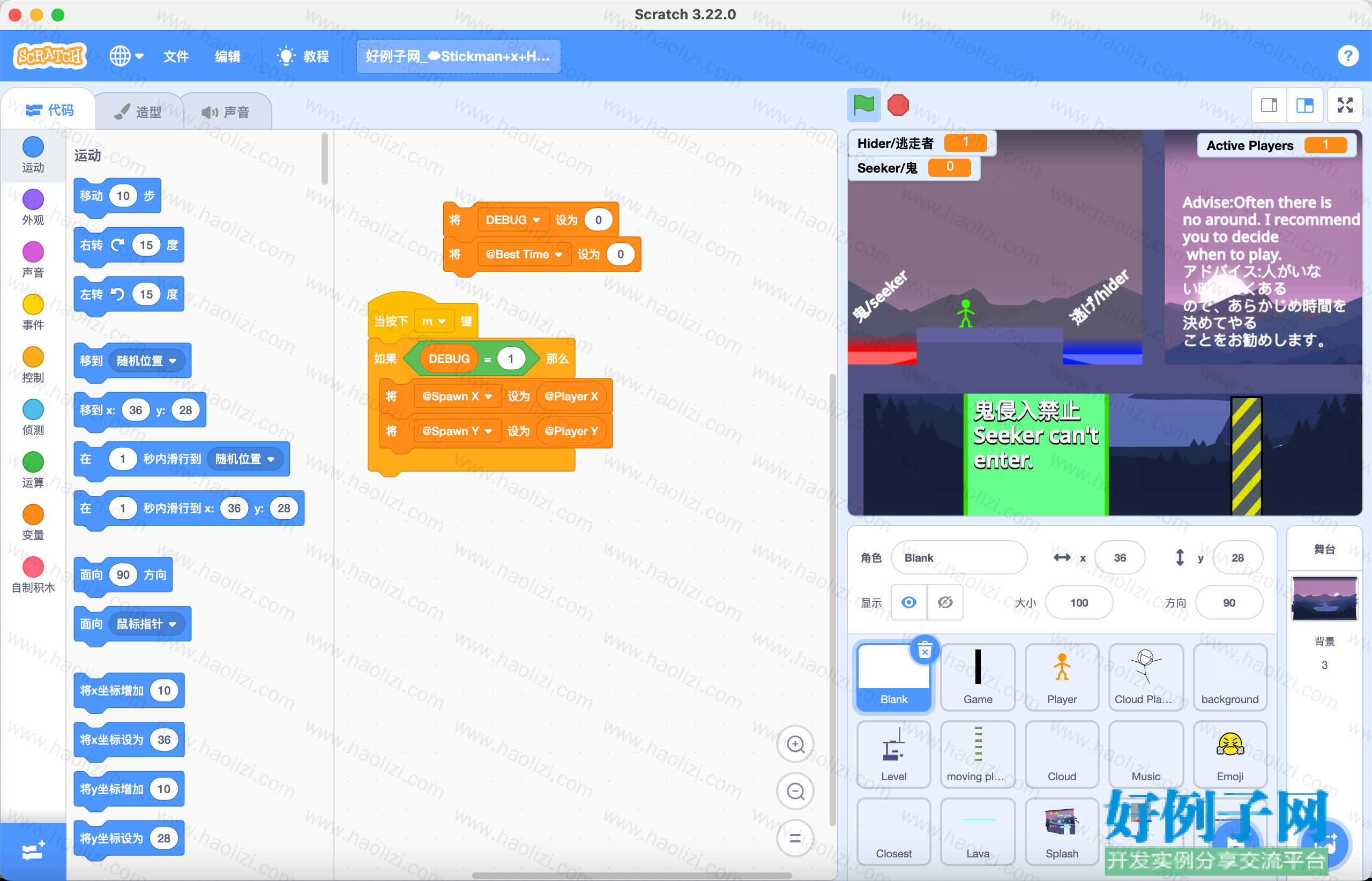Enter fullscreen stage mode
This screenshot has width=1372, height=881.
click(x=1345, y=105)
